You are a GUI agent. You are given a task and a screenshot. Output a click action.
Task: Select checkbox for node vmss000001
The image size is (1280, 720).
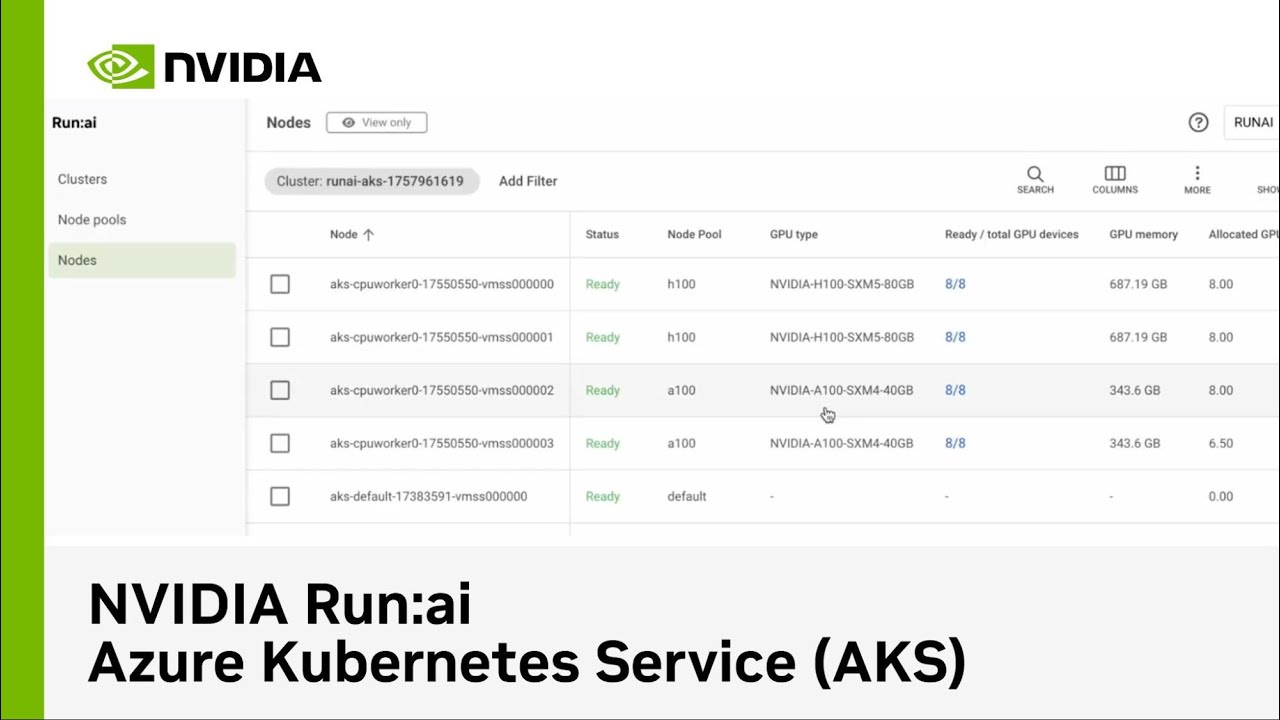pyautogui.click(x=280, y=337)
